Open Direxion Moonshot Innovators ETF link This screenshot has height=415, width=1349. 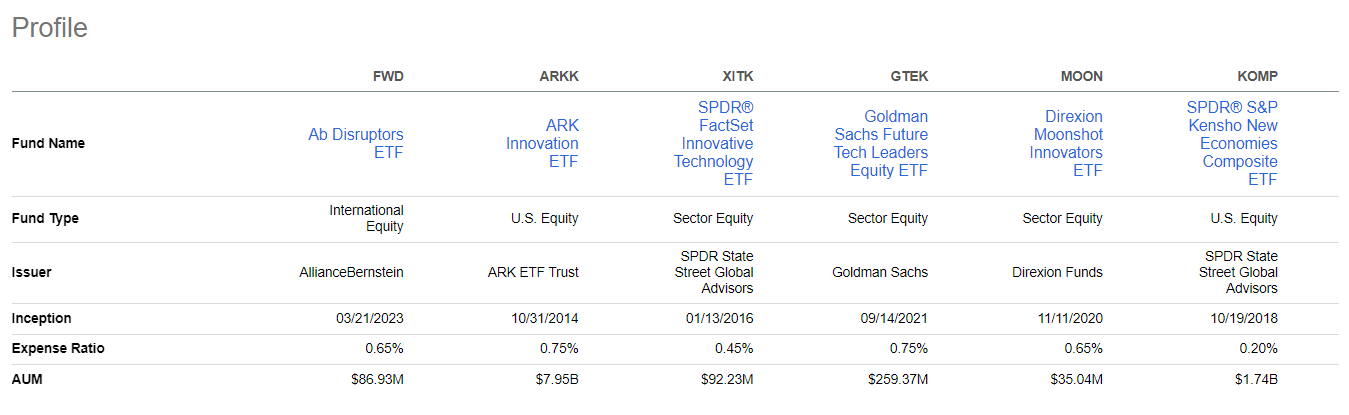(x=1066, y=143)
